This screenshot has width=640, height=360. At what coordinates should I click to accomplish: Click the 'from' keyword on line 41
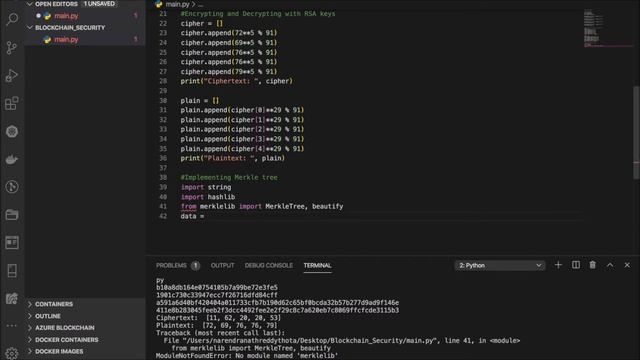pyautogui.click(x=188, y=207)
